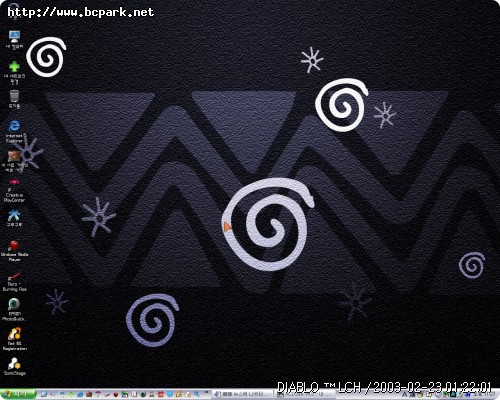The height and width of the screenshot is (400, 500).
Task: Open the My Computer desktop icon
Action: (x=14, y=40)
